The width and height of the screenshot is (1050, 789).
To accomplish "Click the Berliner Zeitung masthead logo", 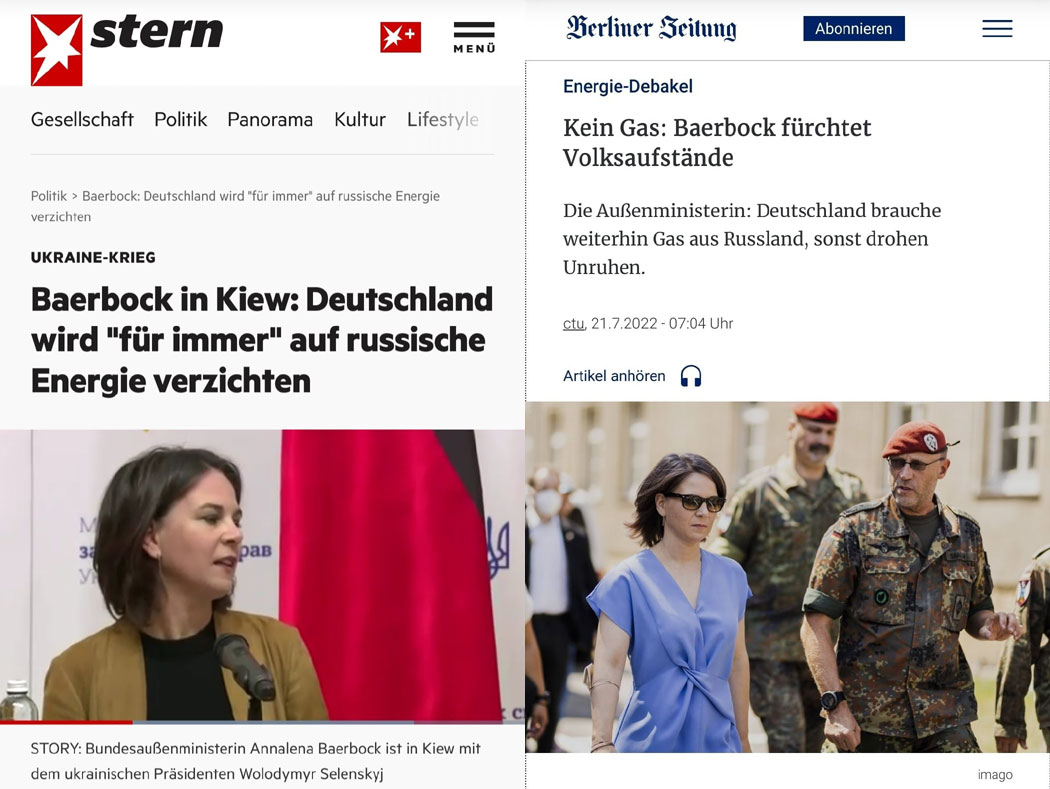I will point(651,28).
